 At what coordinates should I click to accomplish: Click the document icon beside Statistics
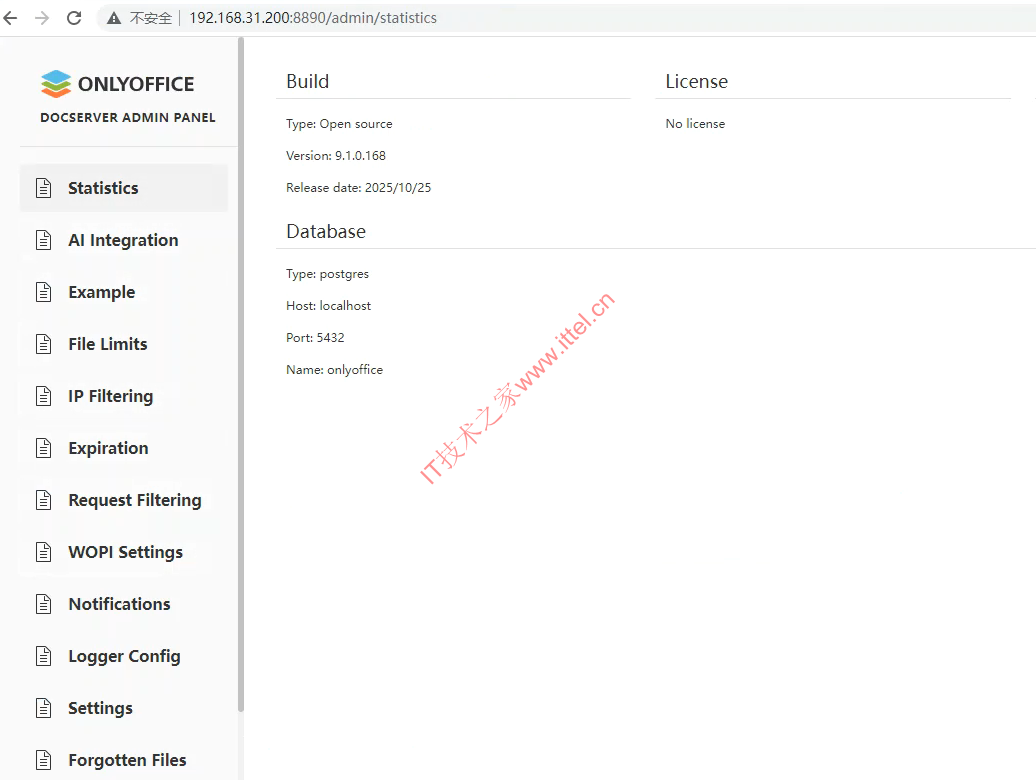pos(43,188)
